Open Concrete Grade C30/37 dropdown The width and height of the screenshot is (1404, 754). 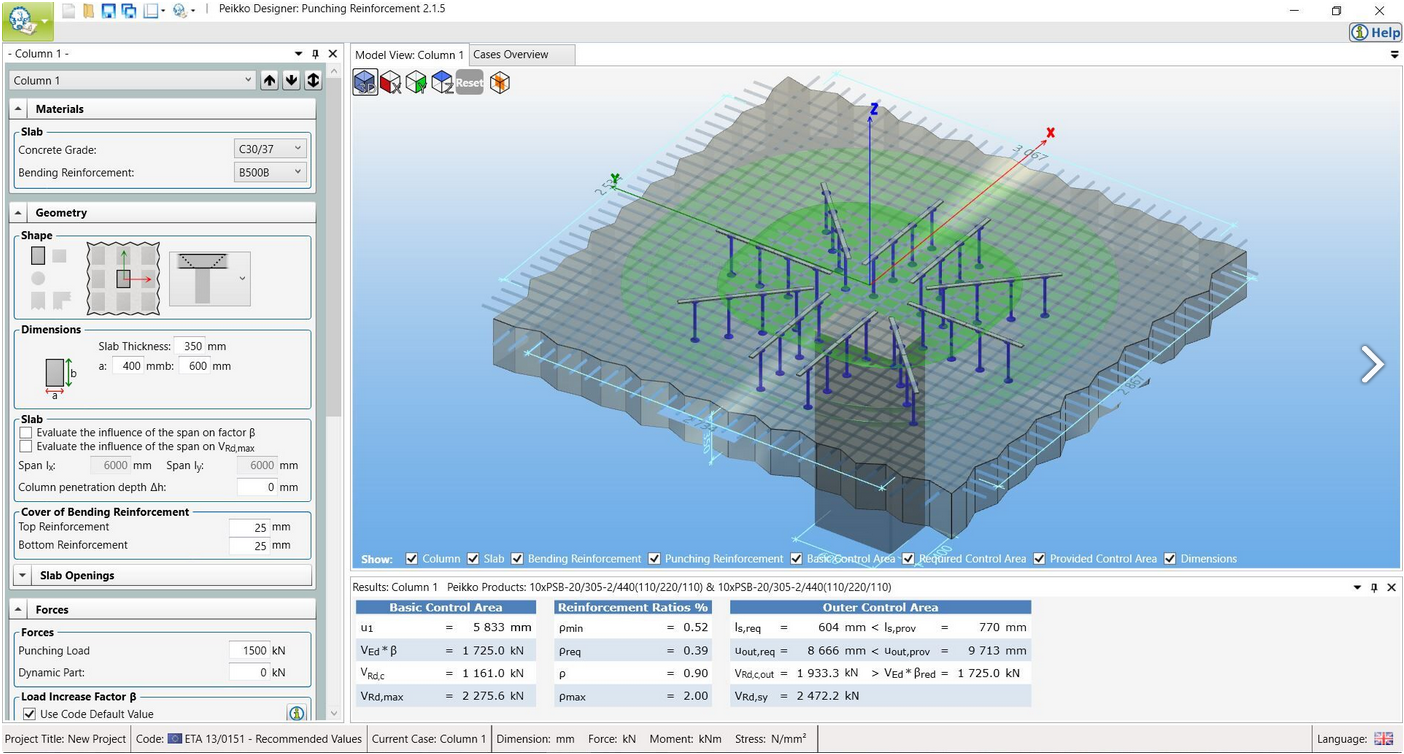(x=270, y=149)
